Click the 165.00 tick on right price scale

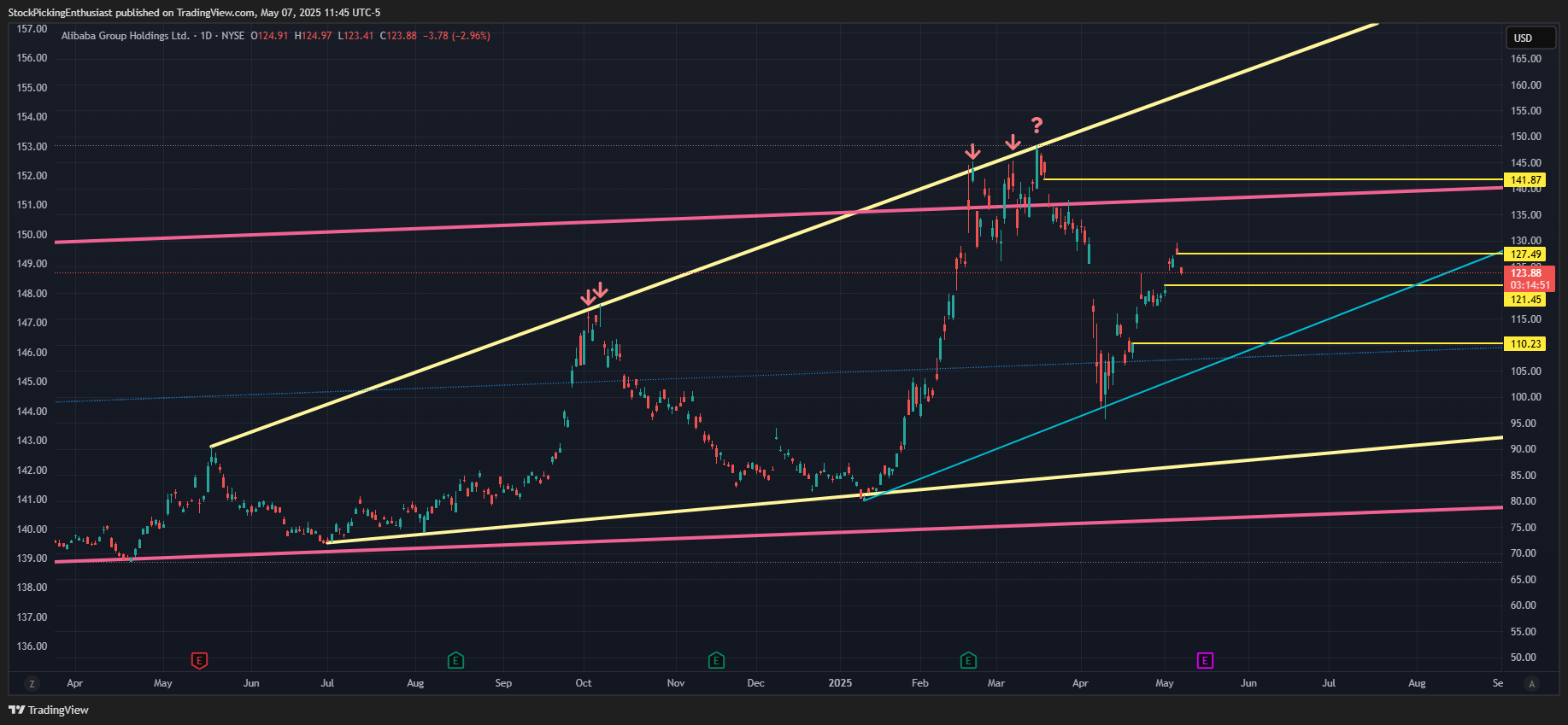[1526, 59]
